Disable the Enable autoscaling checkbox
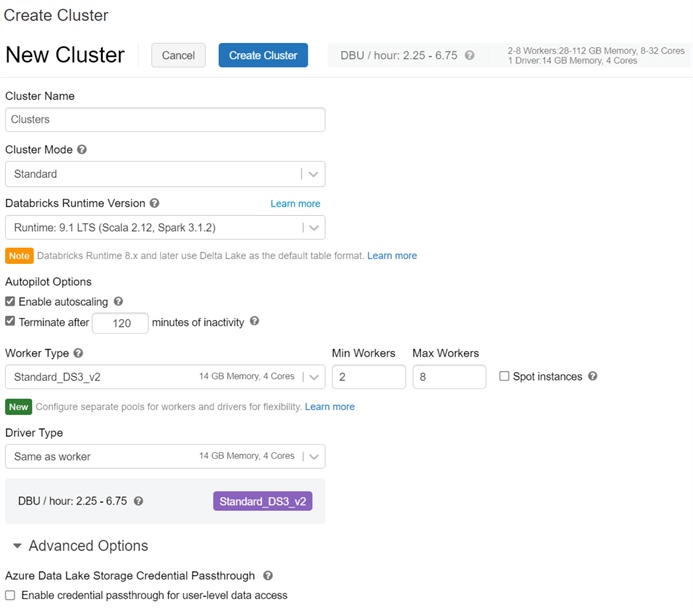Viewport: 693px width, 608px height. [x=10, y=301]
